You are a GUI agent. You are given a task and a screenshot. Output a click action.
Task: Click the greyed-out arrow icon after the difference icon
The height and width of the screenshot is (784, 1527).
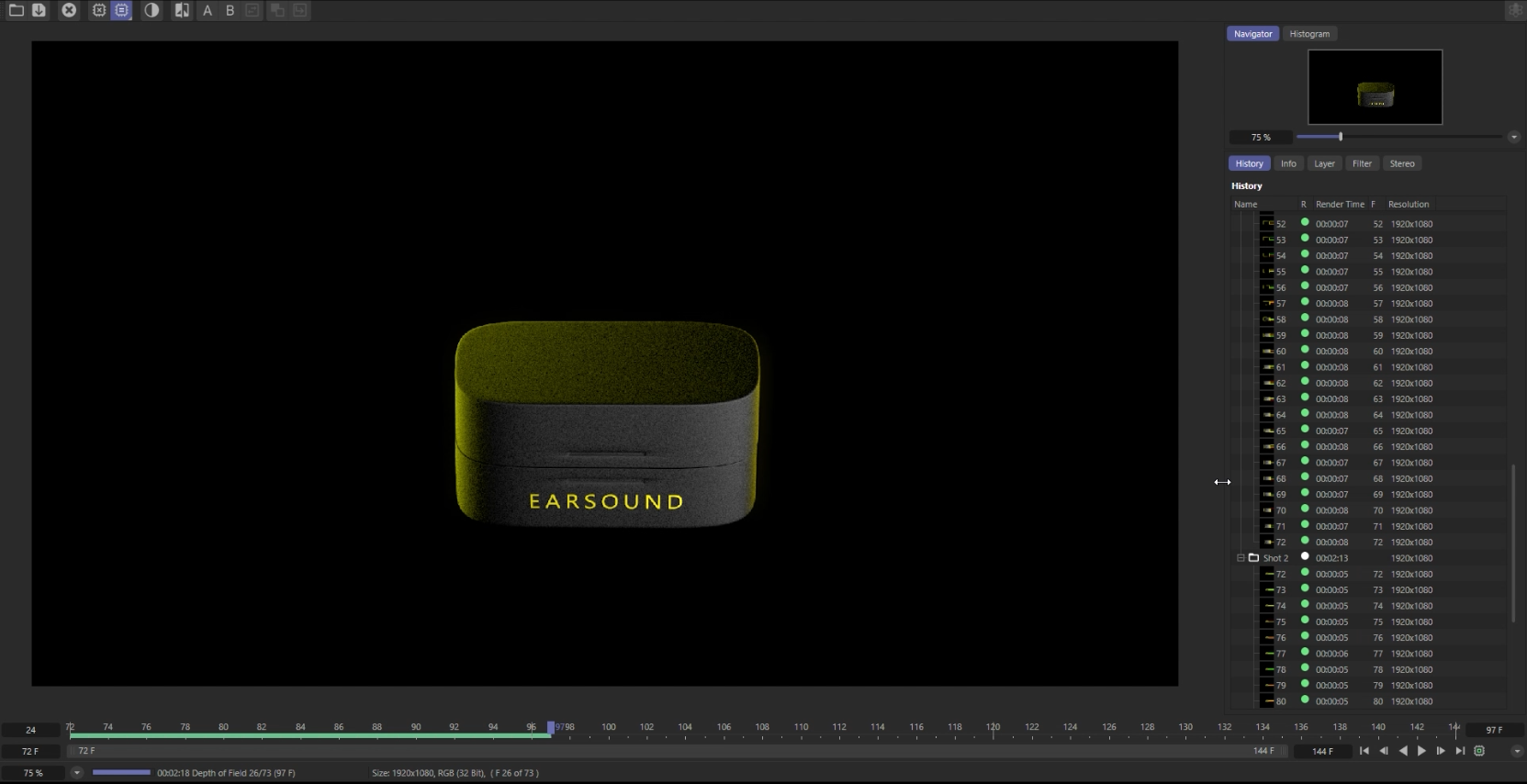tap(300, 10)
